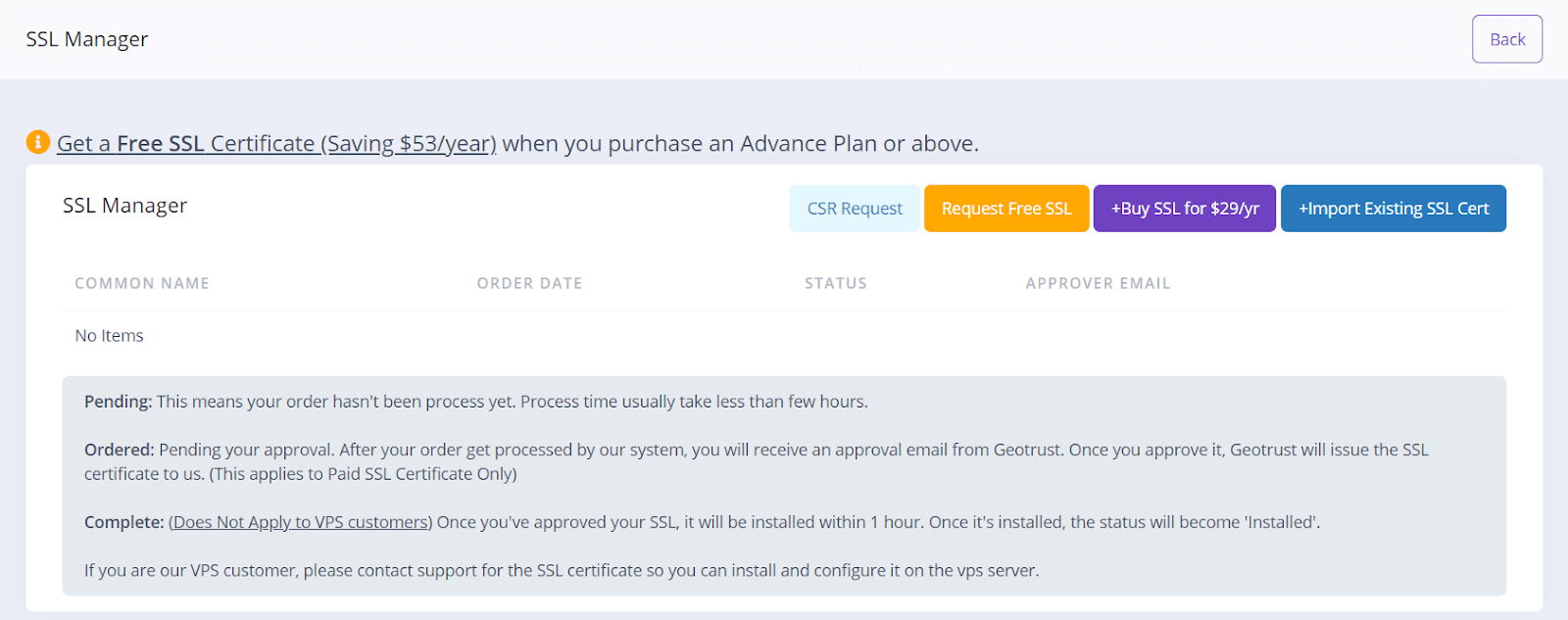
Task: Click the bold Ordered label in the notes
Action: pos(119,450)
